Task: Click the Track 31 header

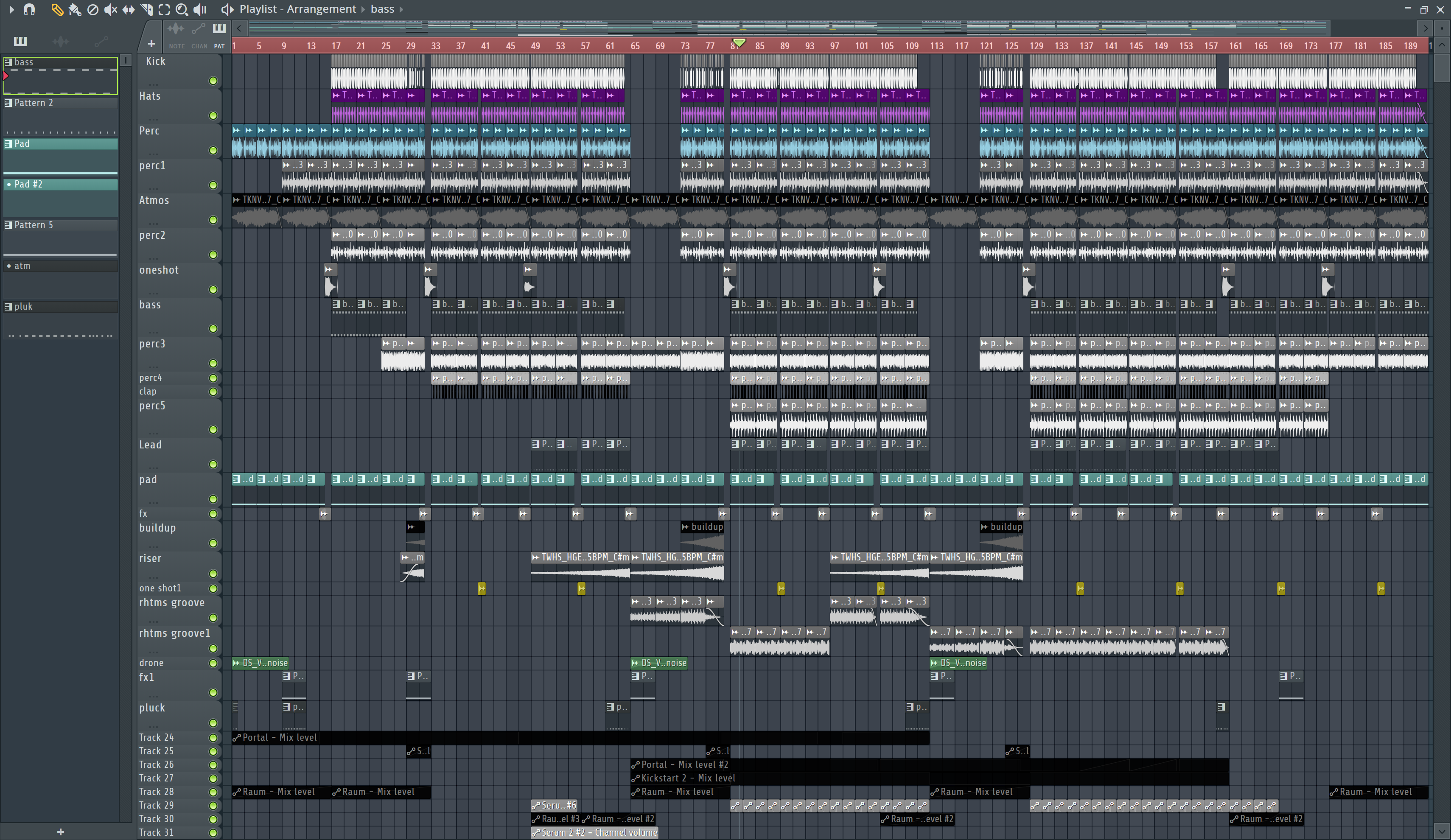Action: pyautogui.click(x=179, y=832)
